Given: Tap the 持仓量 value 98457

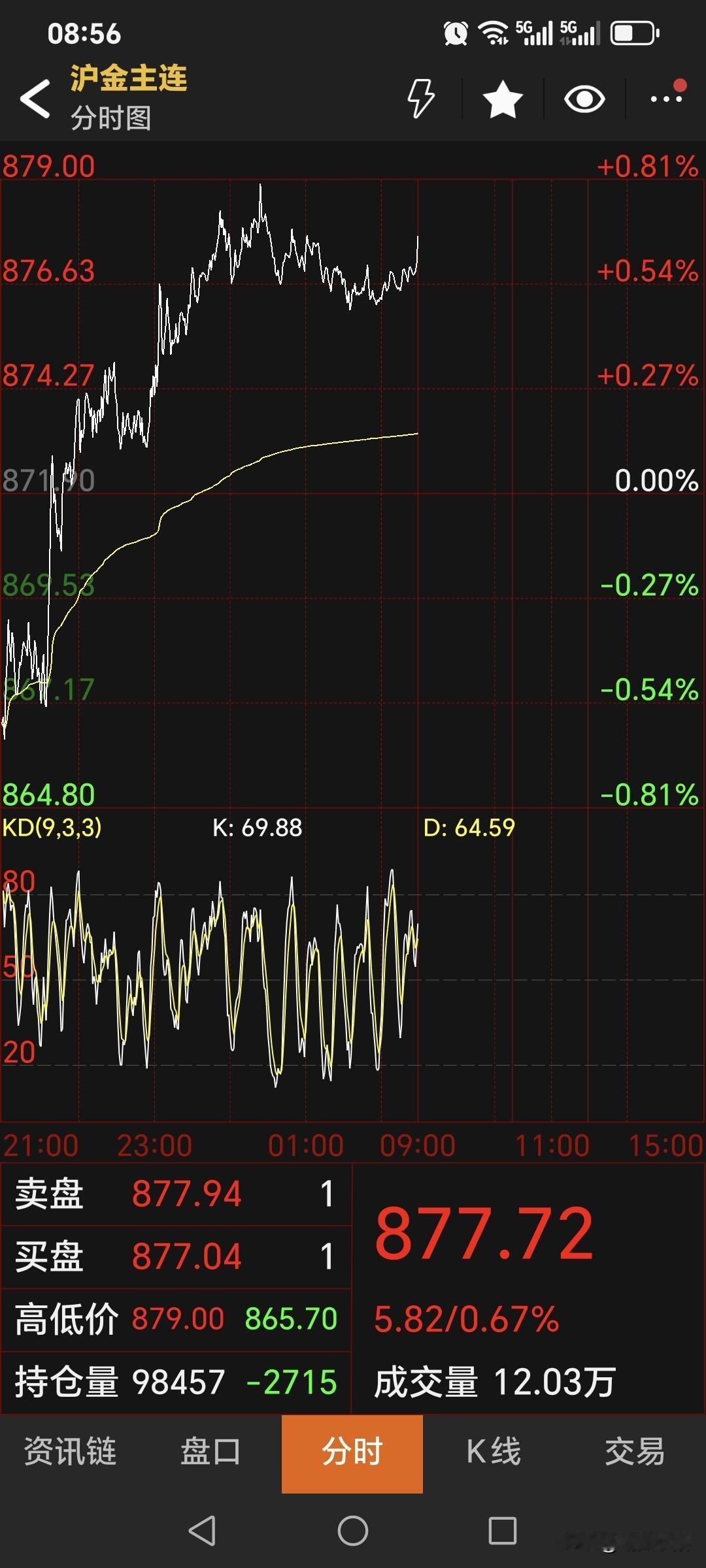Looking at the screenshot, I should click(x=178, y=1382).
